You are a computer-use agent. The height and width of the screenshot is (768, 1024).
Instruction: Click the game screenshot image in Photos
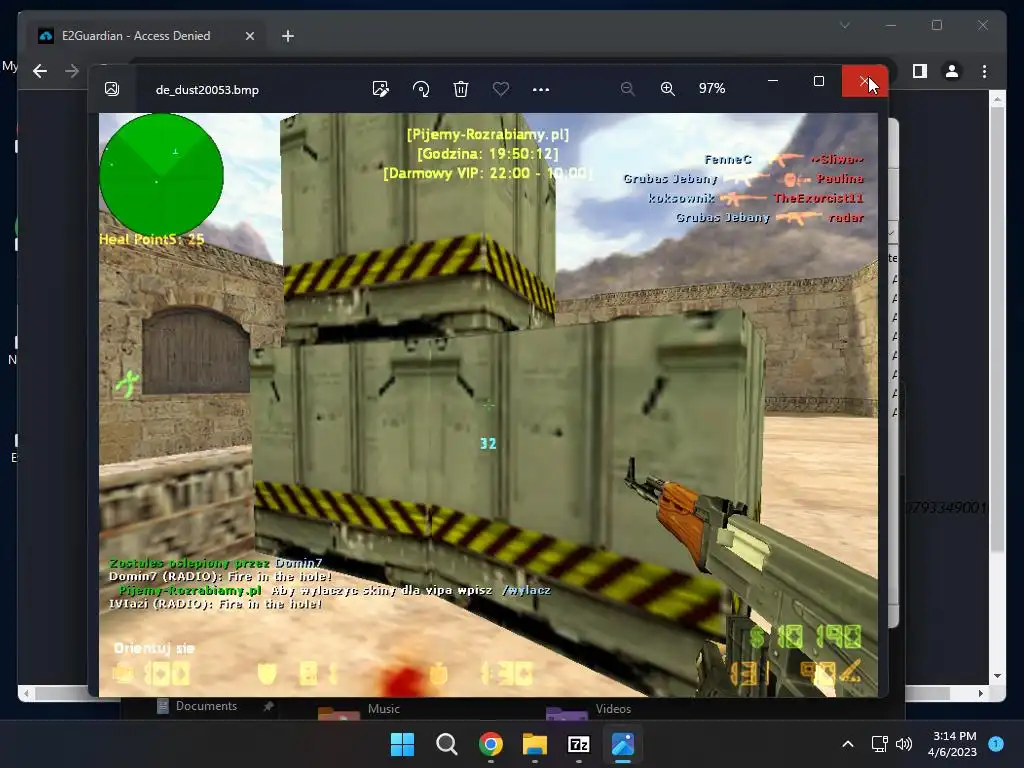[488, 405]
